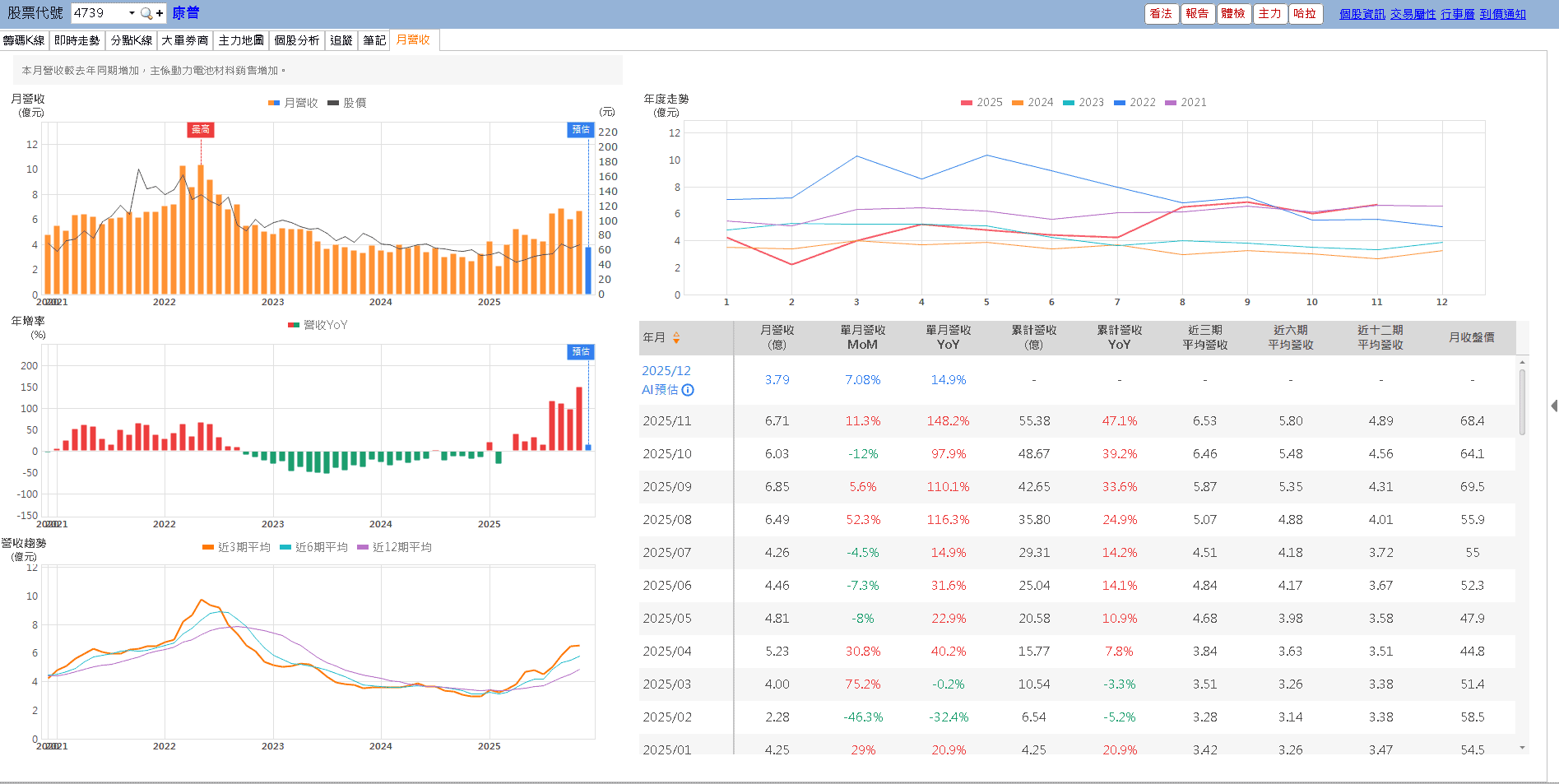Open the 主力地圖 tab
Screen dimensions: 1559x784
coord(241,40)
